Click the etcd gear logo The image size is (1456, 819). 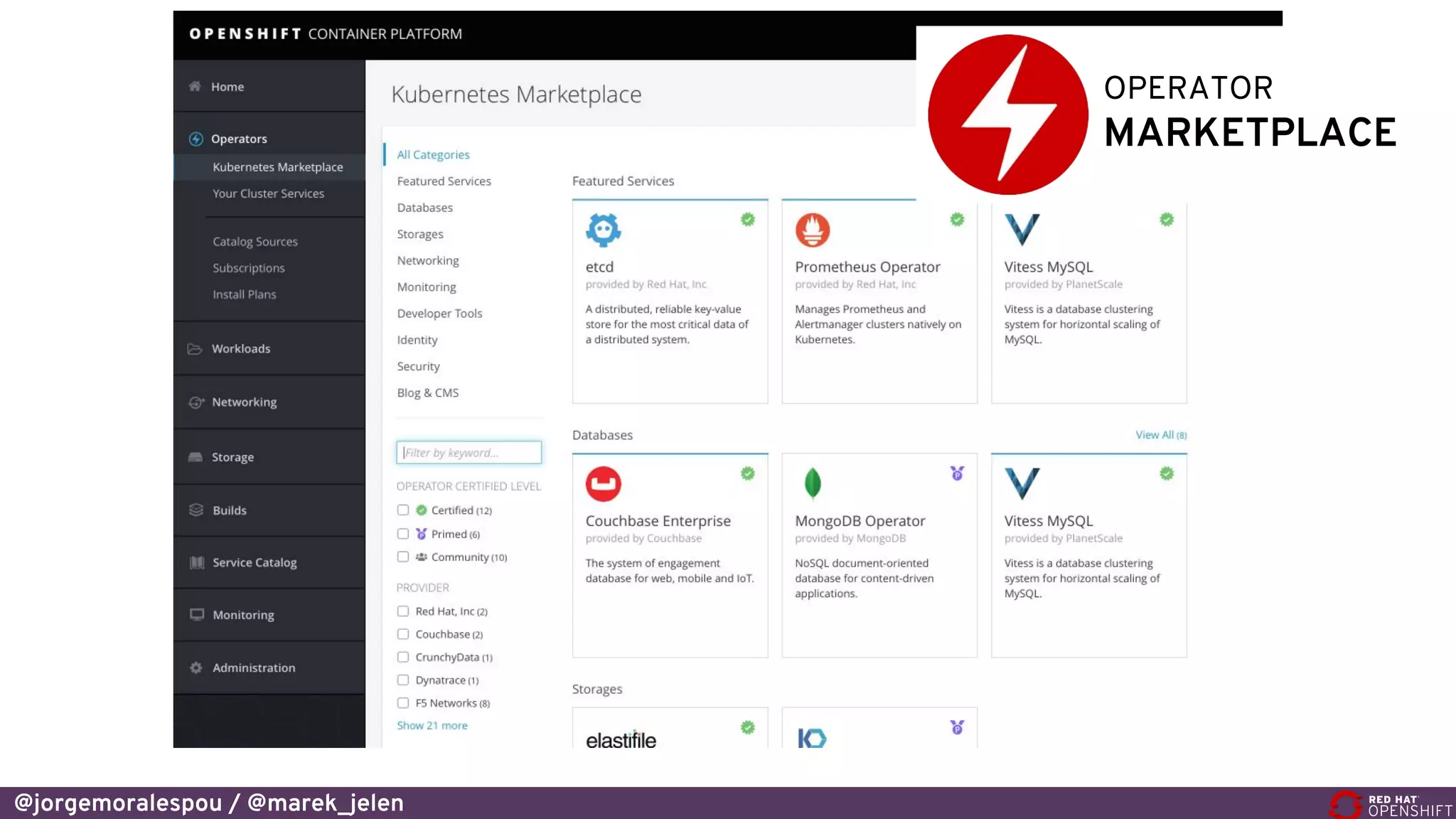604,230
